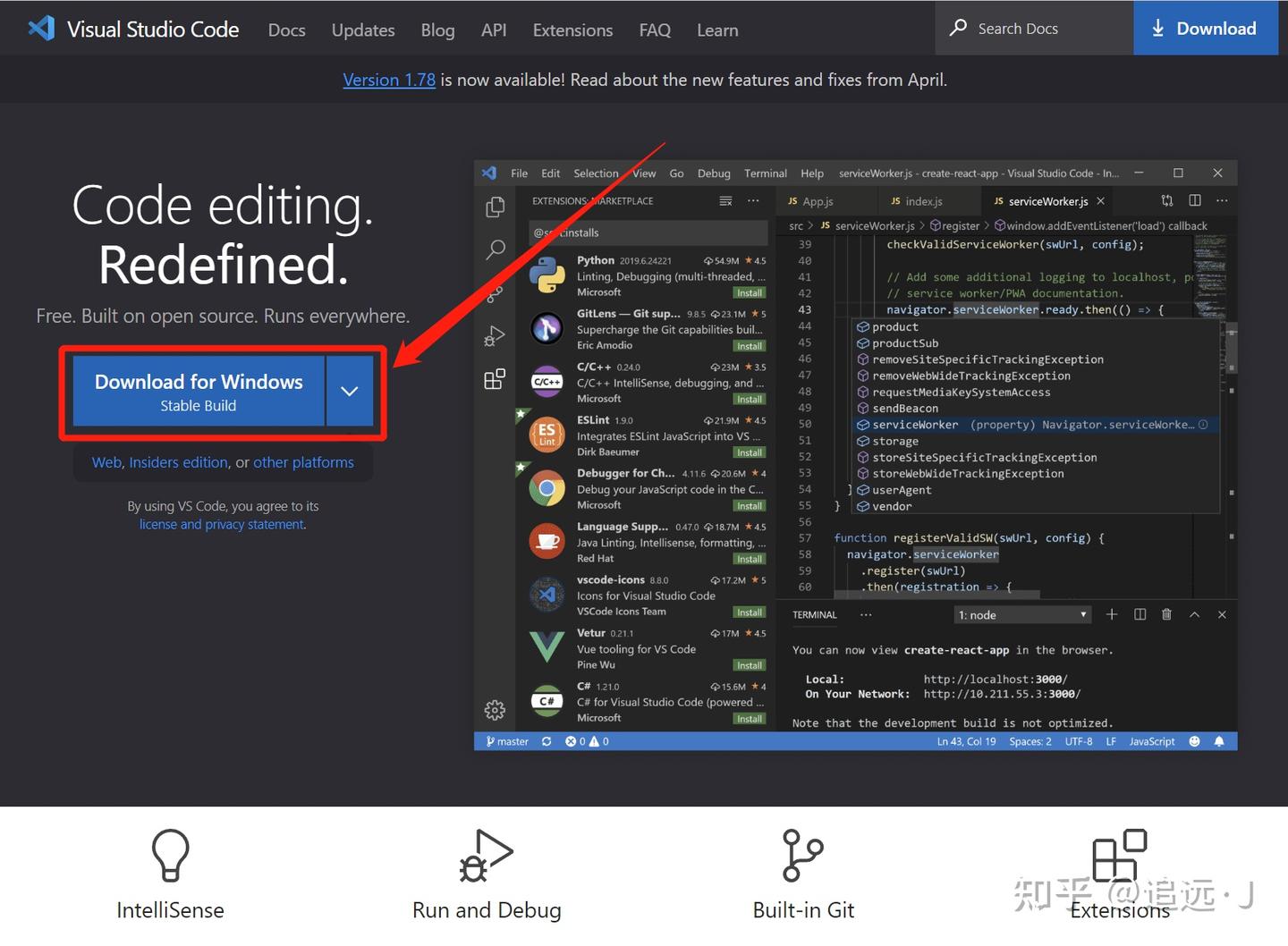
Task: Open notifications via the bell icon
Action: [x=1219, y=740]
